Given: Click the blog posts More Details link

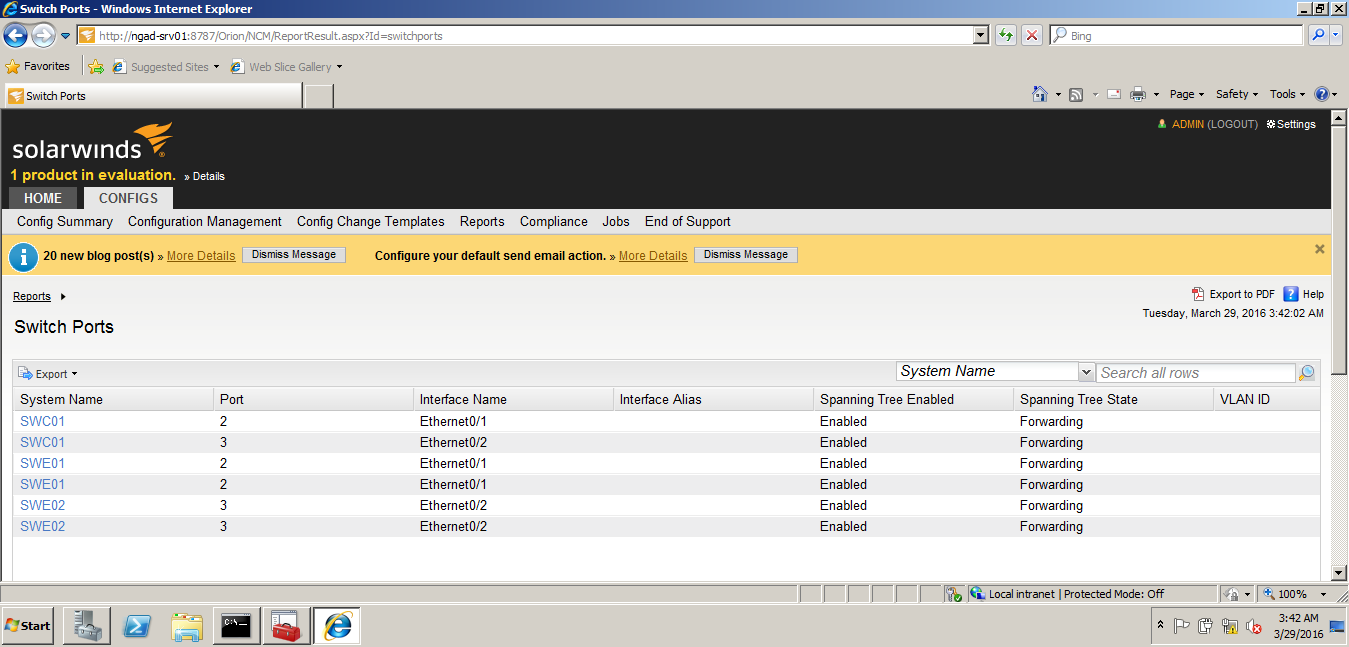Looking at the screenshot, I should pos(201,256).
